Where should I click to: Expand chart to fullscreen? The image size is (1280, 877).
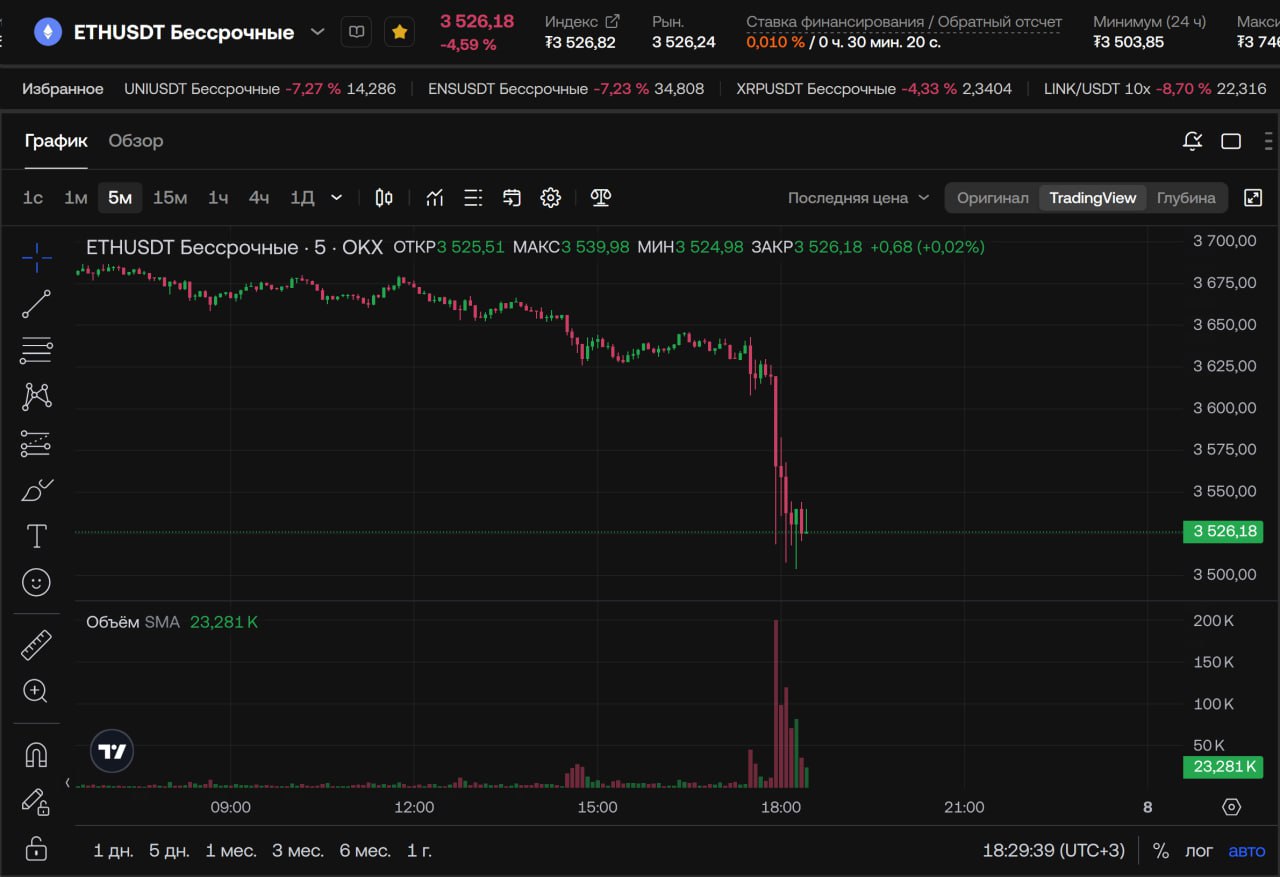(1253, 198)
